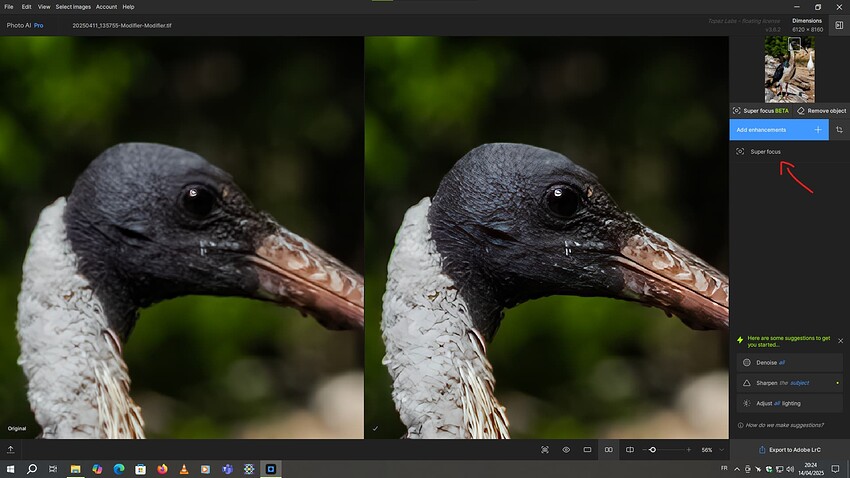Click the zoom slider handle
Image resolution: width=850 pixels, height=478 pixels.
coord(653,450)
